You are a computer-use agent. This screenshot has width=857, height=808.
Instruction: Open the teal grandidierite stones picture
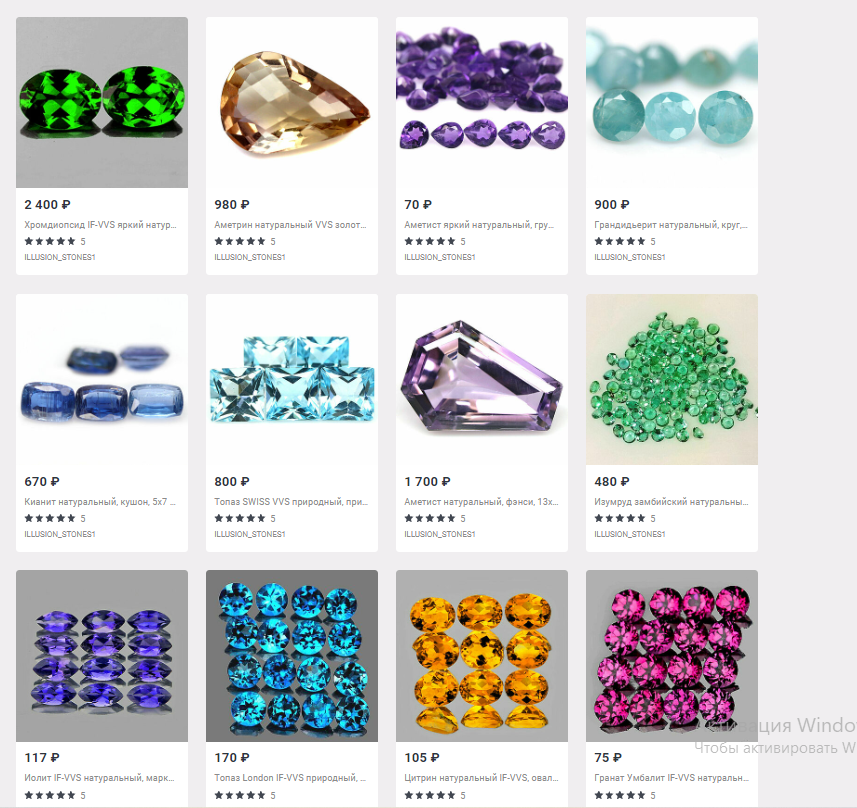click(672, 102)
